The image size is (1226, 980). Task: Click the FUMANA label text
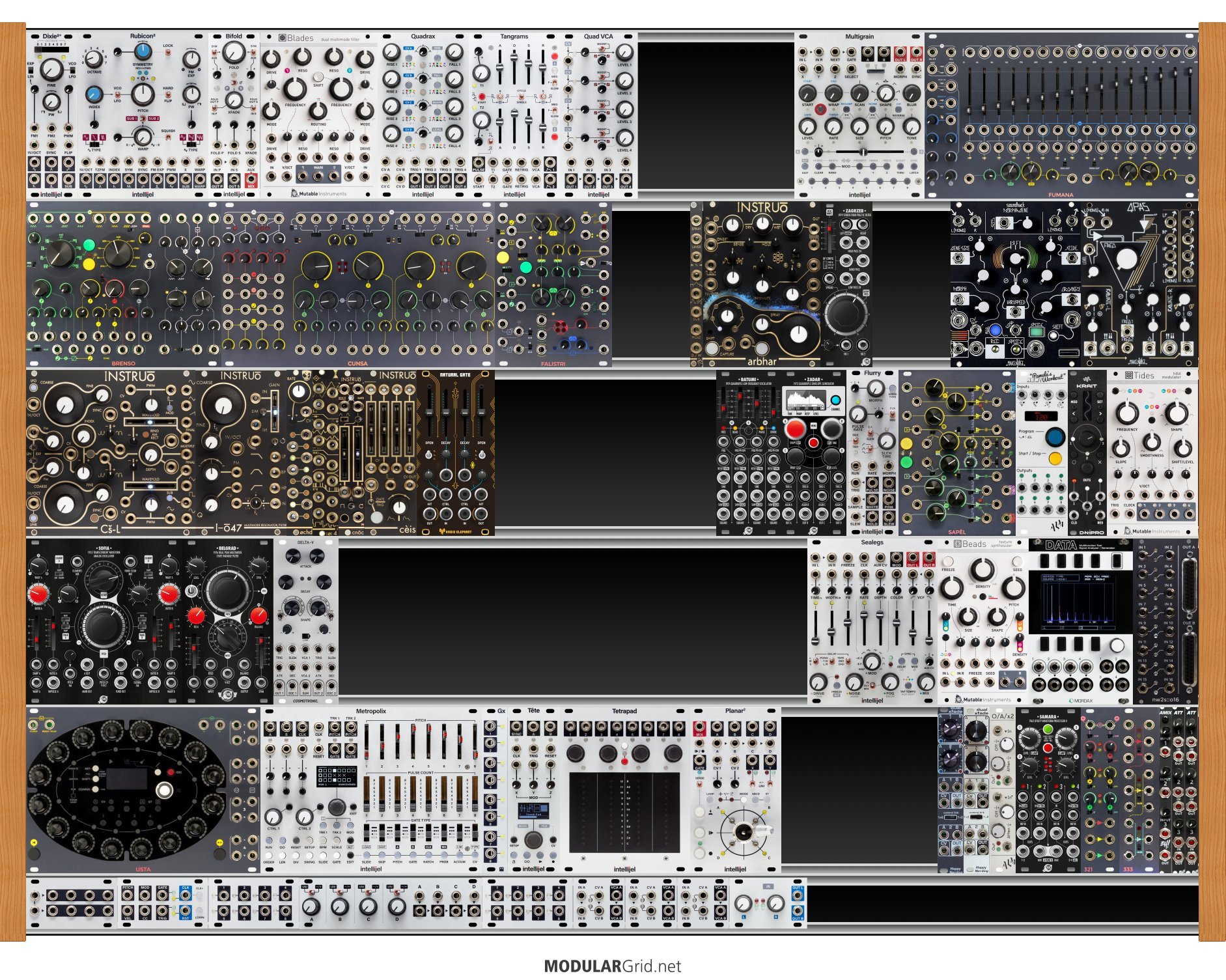[1061, 195]
